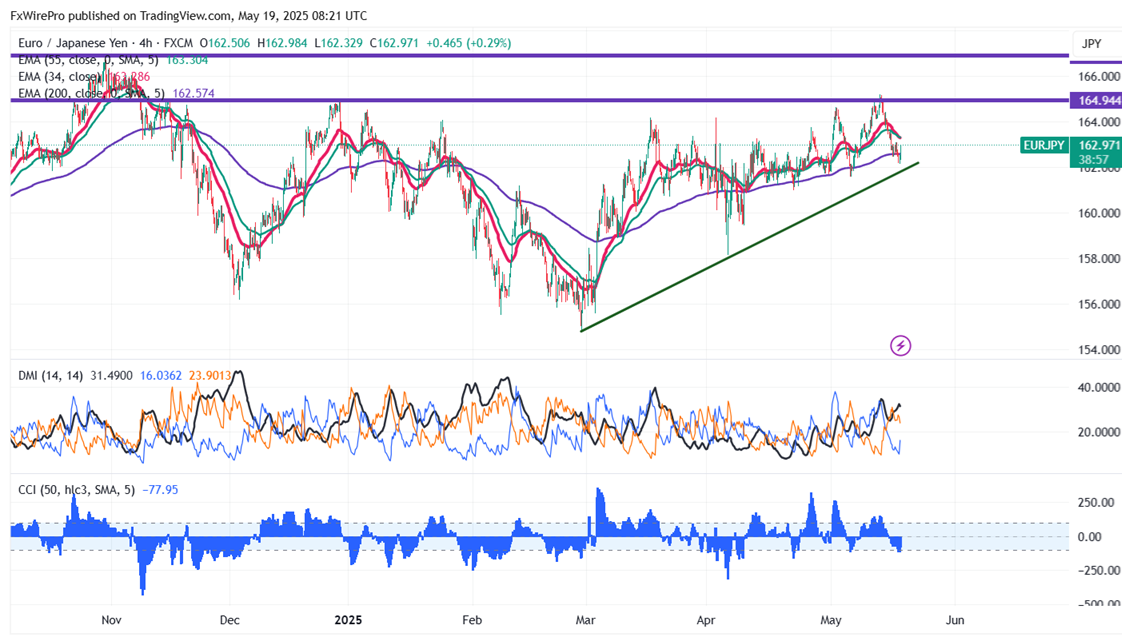Click the low price L162.329

tap(338, 43)
